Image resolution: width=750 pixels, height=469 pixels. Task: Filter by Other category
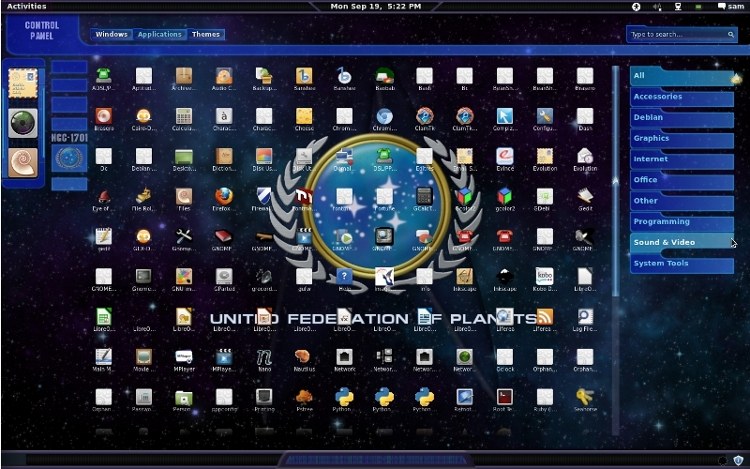tap(682, 201)
